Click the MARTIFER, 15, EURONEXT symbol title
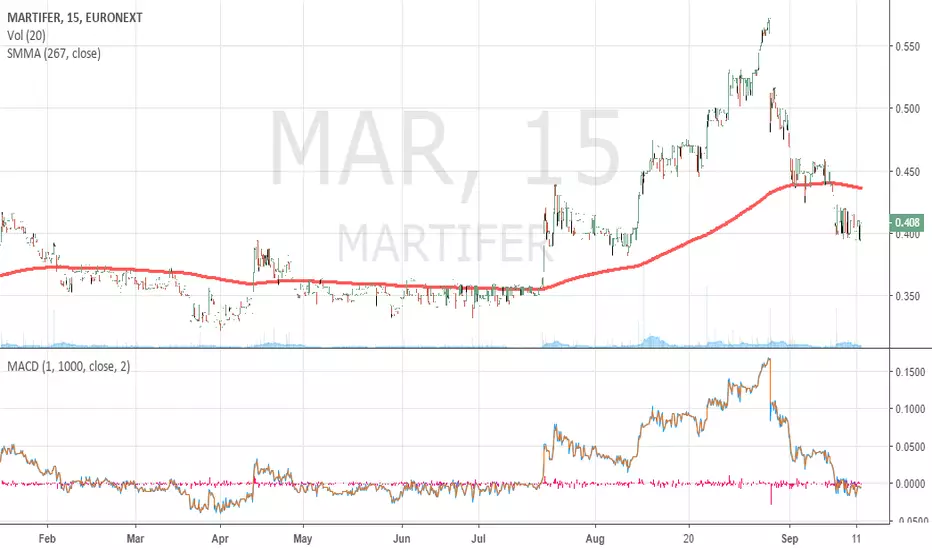This screenshot has width=932, height=550. 75,18
